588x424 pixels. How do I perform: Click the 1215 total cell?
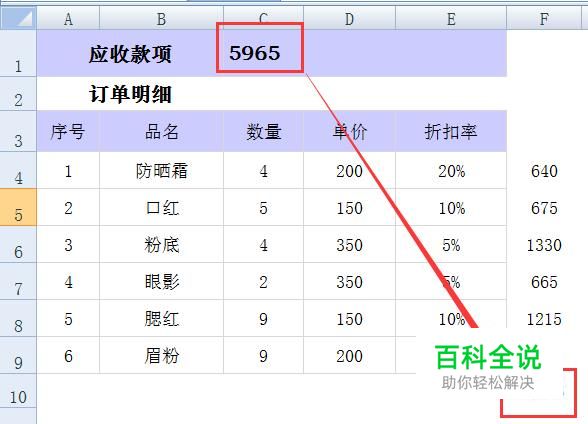[544, 319]
